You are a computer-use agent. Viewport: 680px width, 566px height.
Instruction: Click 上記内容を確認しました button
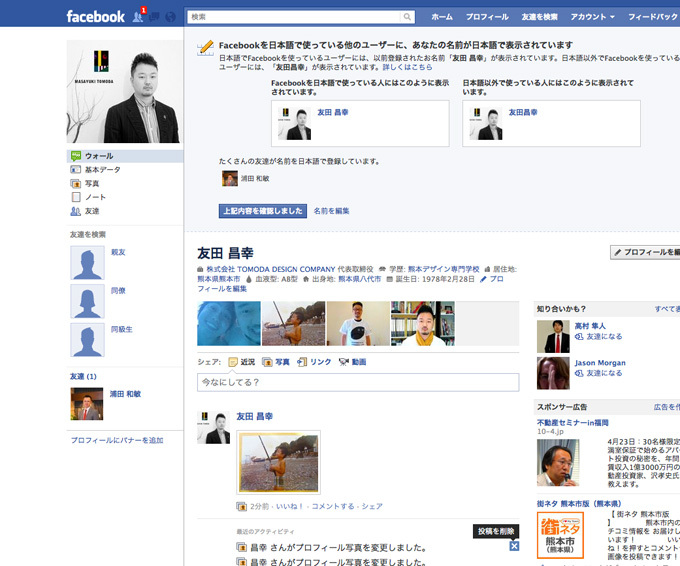263,211
